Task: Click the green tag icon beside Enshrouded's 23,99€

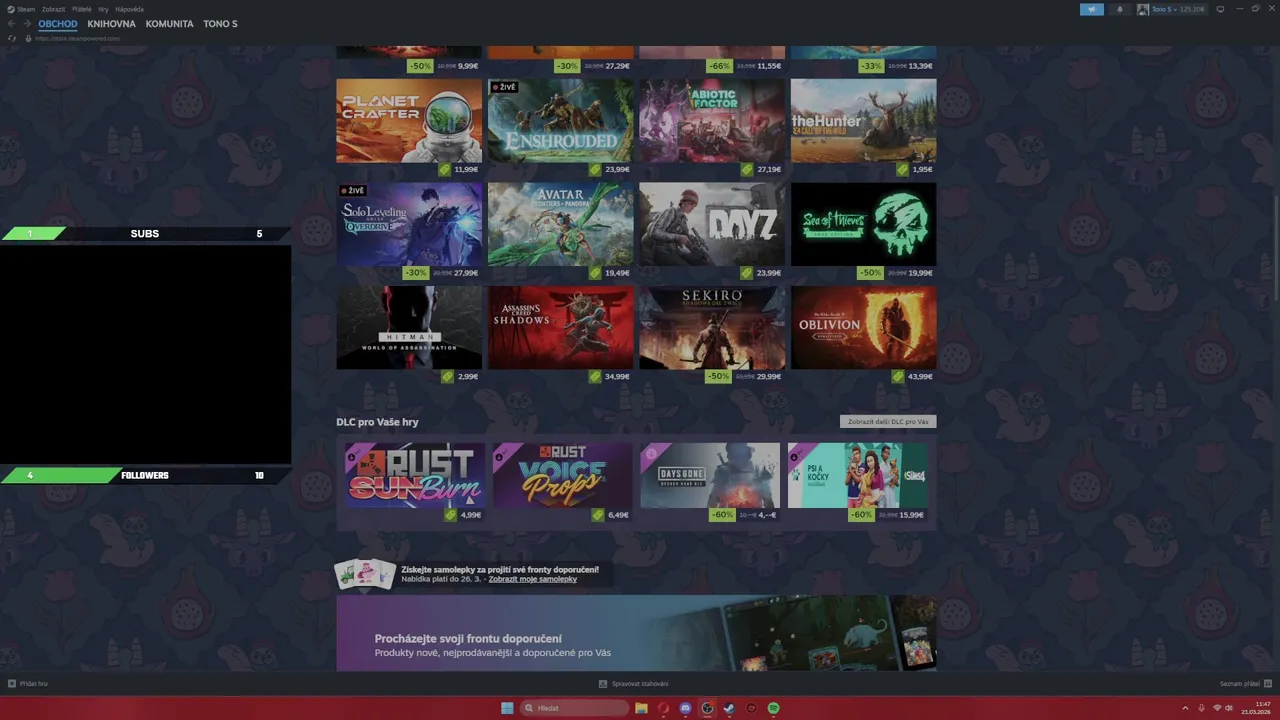Action: pos(596,169)
